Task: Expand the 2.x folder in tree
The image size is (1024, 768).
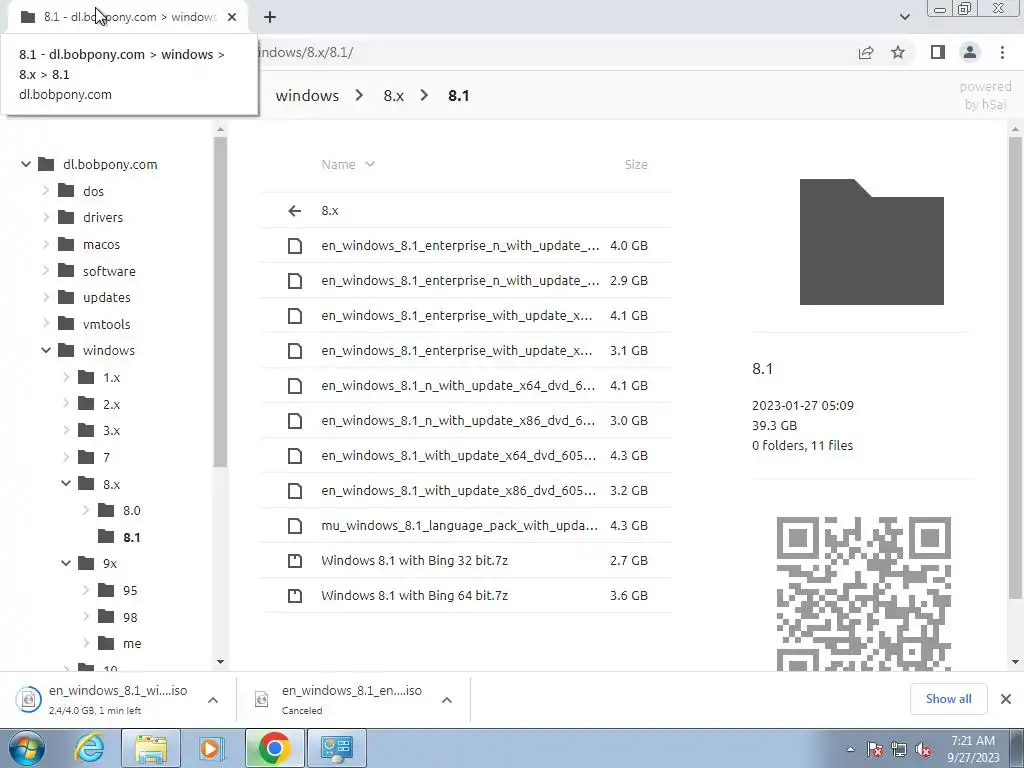Action: coord(66,404)
